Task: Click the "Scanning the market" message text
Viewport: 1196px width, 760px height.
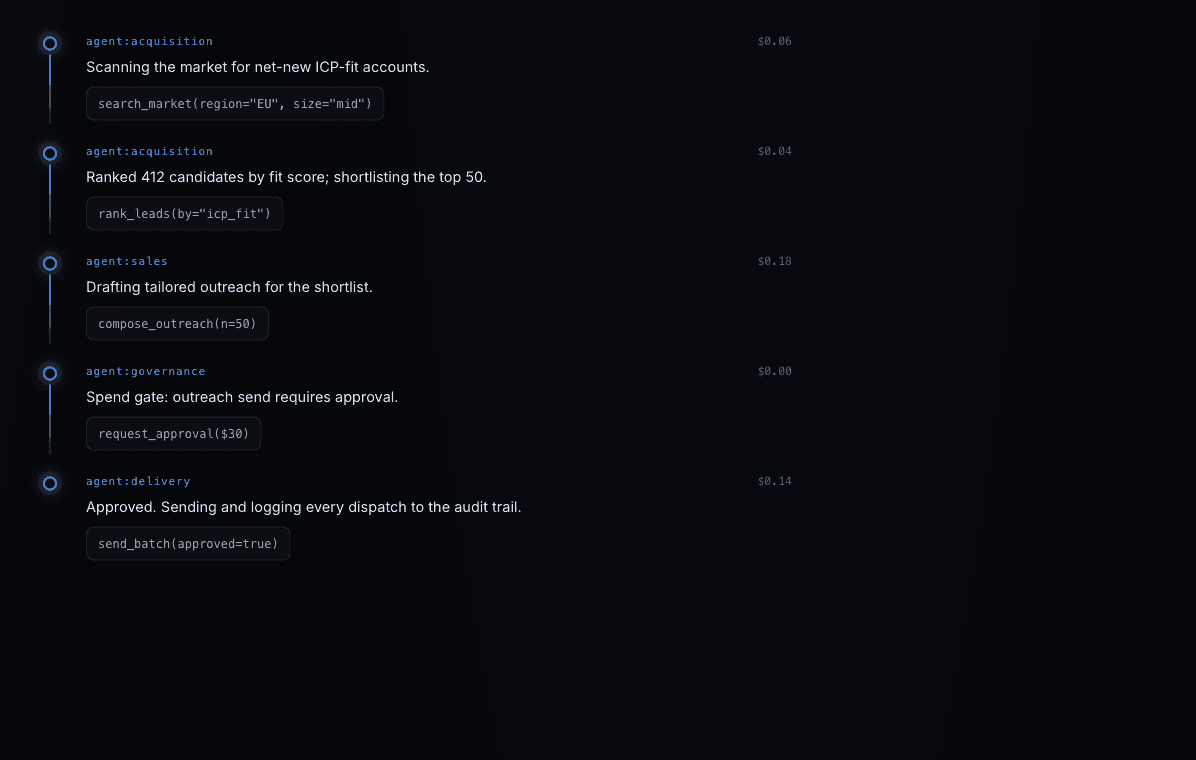Action: point(258,67)
